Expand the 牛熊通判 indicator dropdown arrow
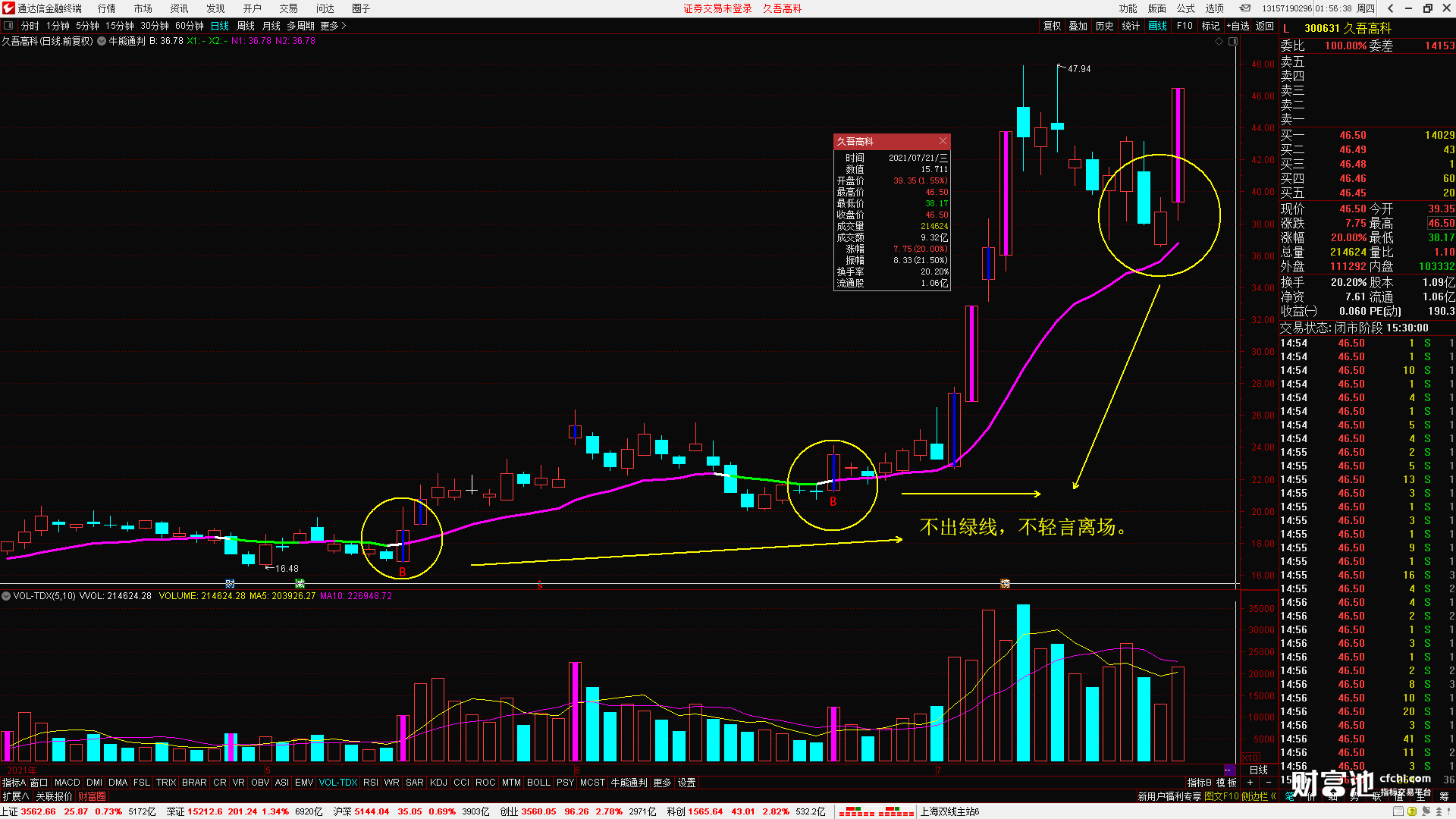Image resolution: width=1456 pixels, height=819 pixels. point(101,42)
